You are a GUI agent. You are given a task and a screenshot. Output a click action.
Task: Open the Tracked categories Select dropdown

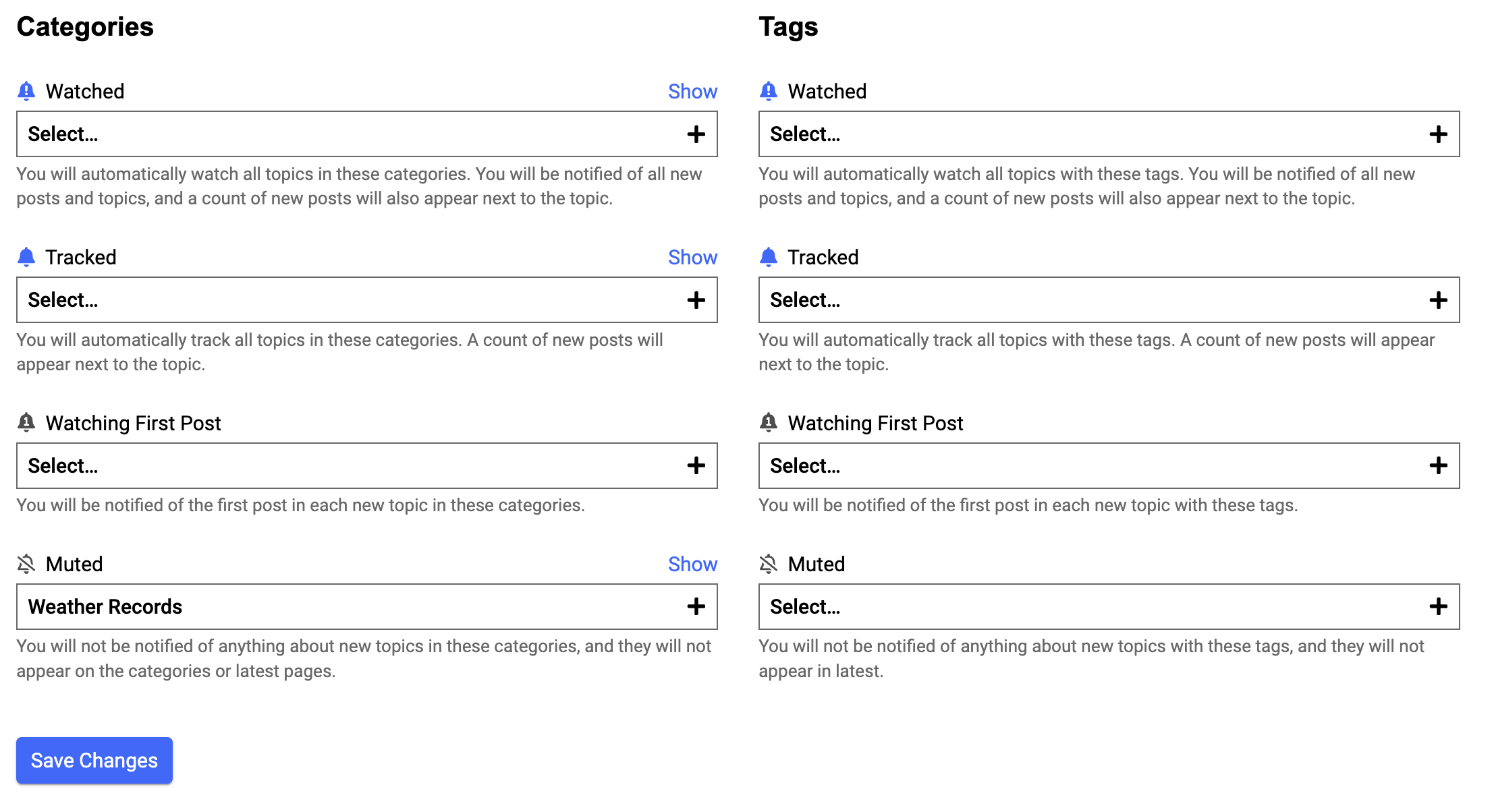point(367,300)
